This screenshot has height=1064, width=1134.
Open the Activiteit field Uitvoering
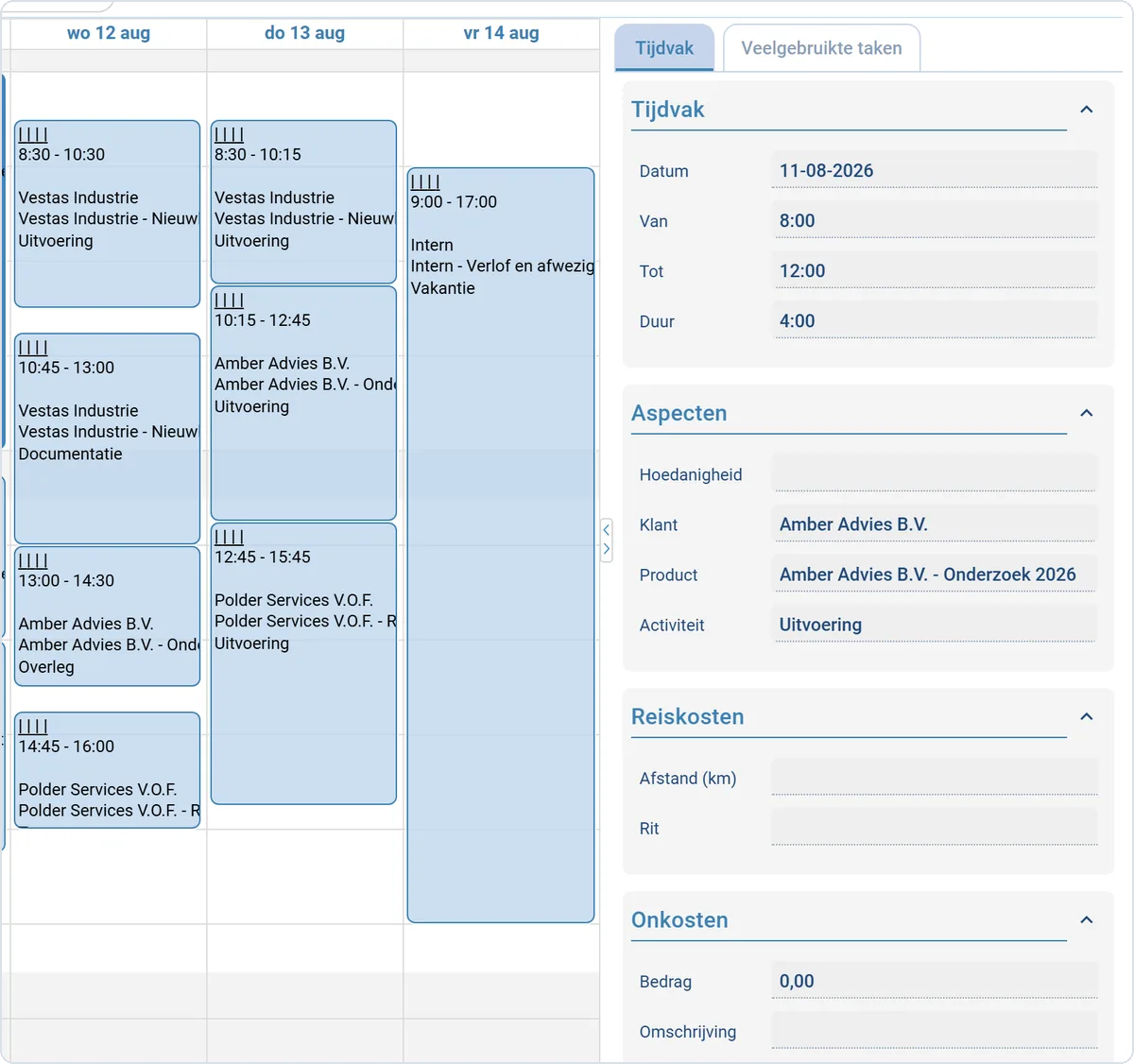(x=935, y=624)
